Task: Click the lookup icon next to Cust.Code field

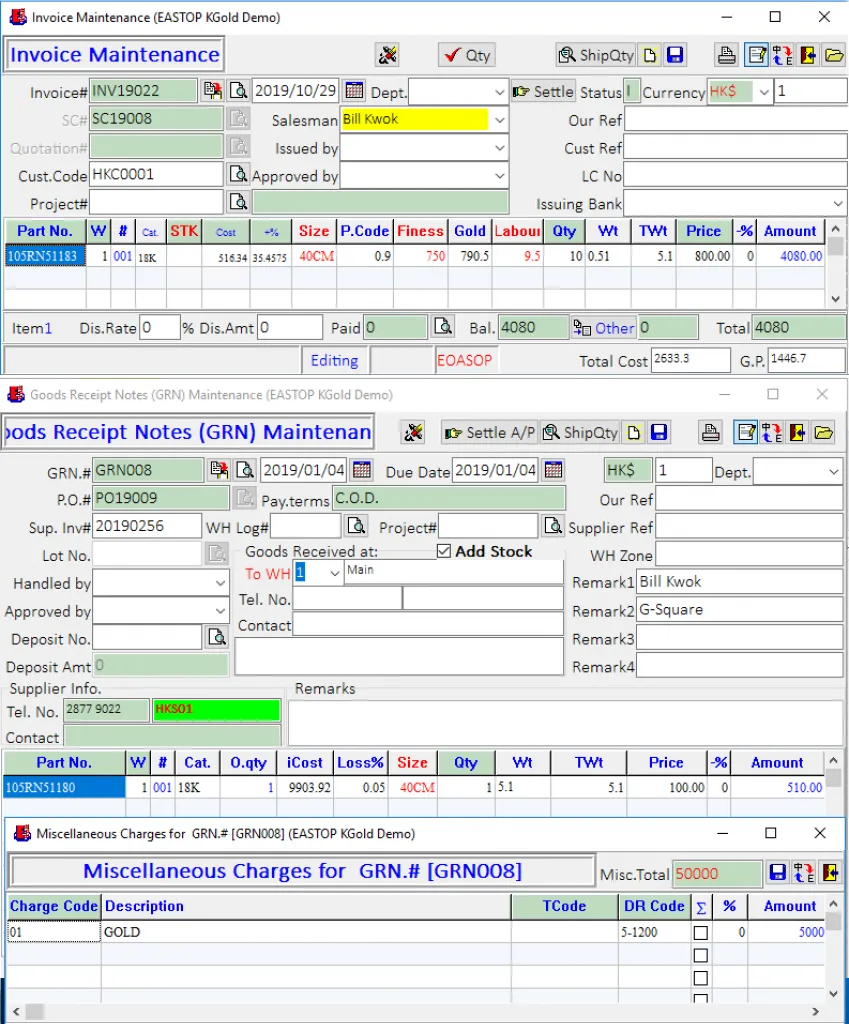Action: 238,175
